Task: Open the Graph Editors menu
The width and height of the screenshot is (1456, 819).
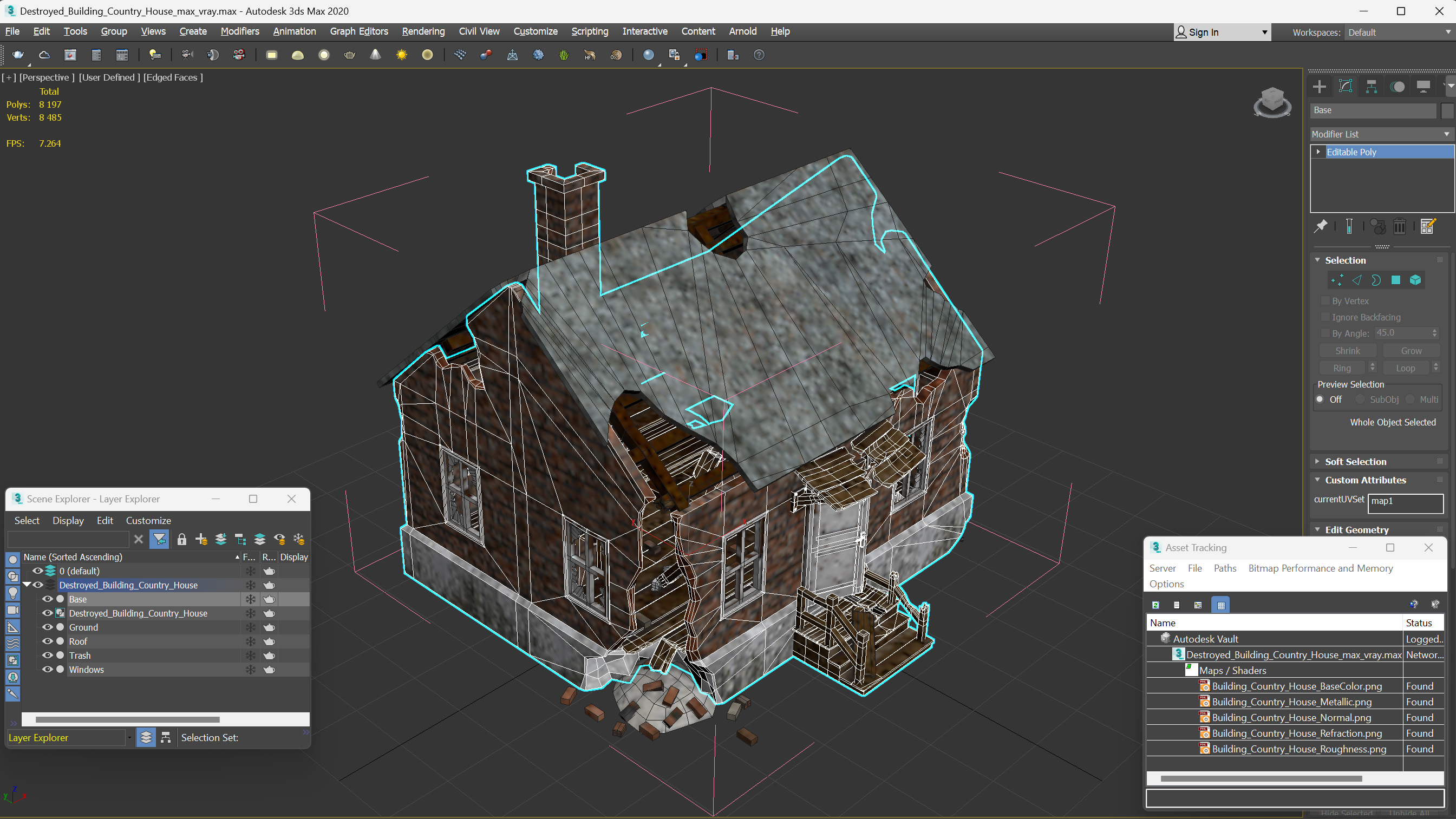Action: tap(359, 31)
